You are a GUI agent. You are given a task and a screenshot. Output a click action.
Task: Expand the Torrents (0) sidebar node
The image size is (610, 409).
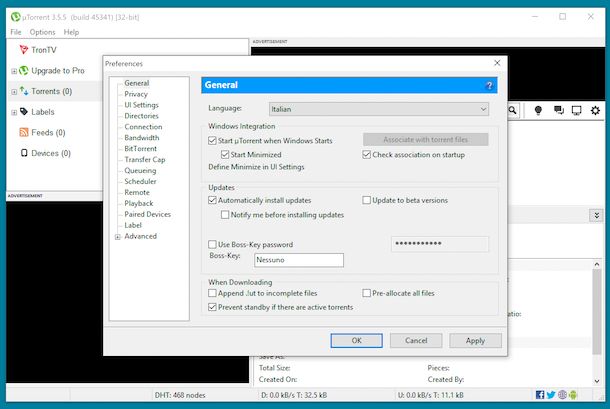pyautogui.click(x=14, y=92)
